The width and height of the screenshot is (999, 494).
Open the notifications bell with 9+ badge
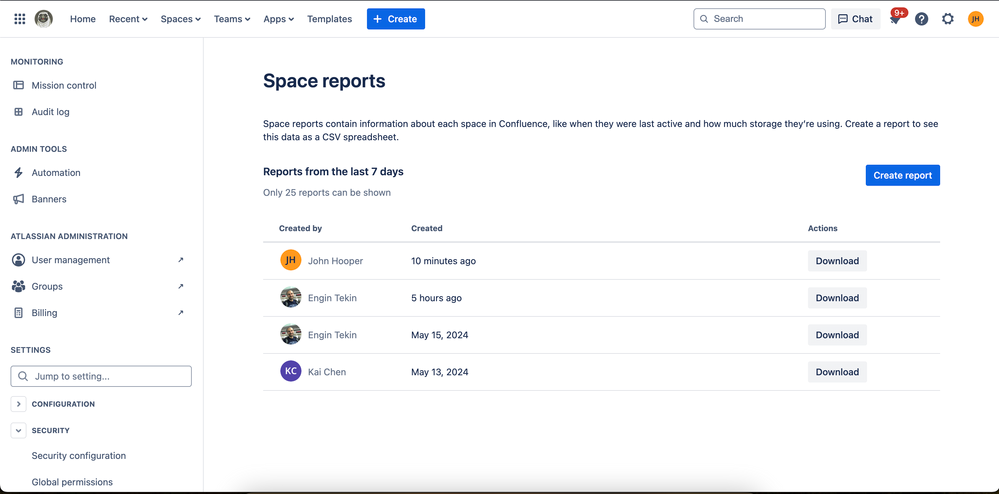coord(895,19)
